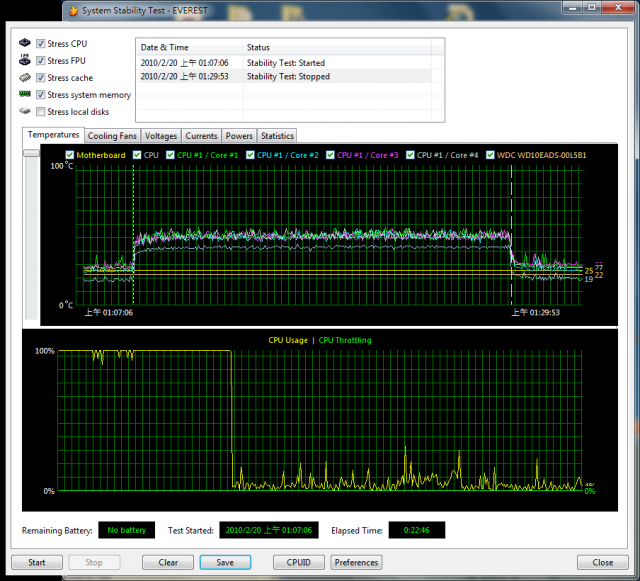Toggle Stress system memory checkbox
The width and height of the screenshot is (640, 581).
pyautogui.click(x=40, y=95)
